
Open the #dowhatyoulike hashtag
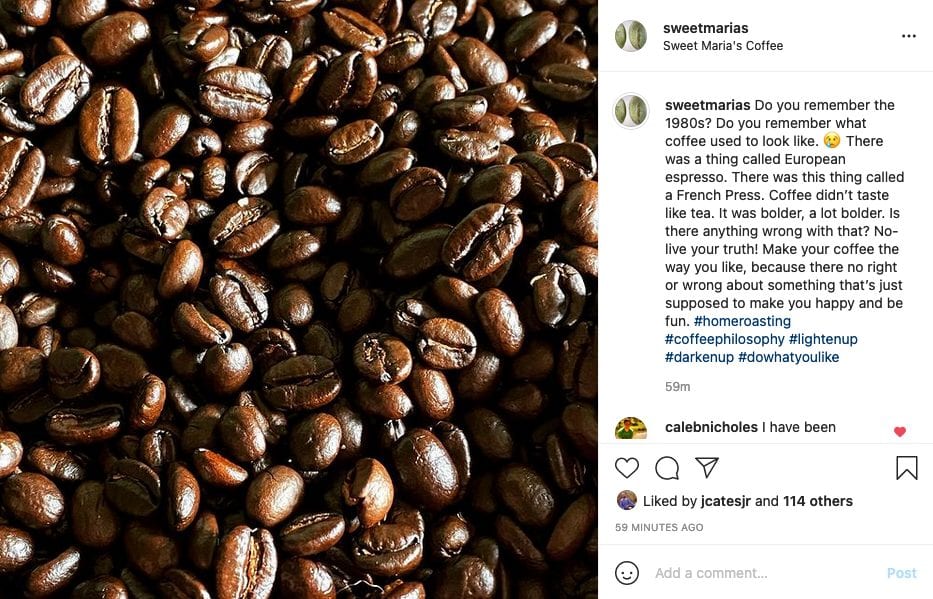(x=788, y=357)
